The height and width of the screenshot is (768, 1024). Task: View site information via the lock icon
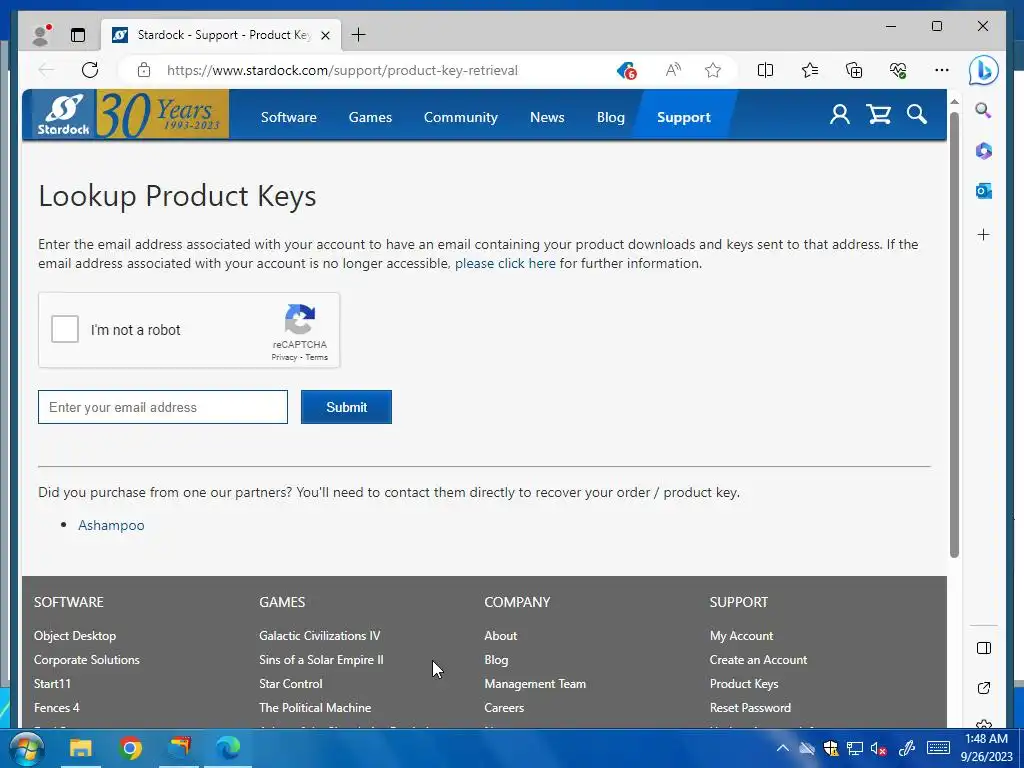coord(144,70)
